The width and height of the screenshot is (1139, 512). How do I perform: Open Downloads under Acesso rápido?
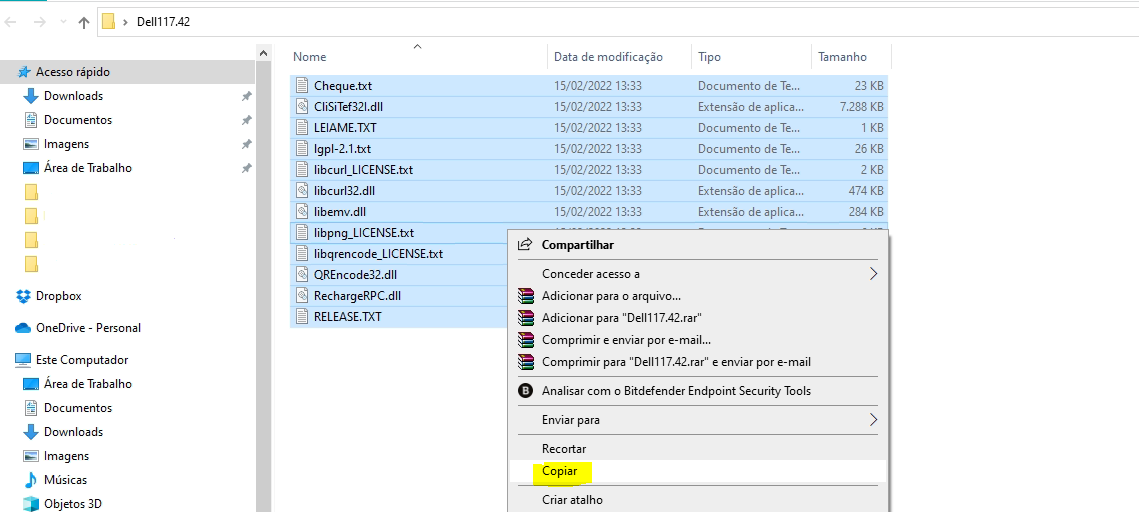[73, 96]
